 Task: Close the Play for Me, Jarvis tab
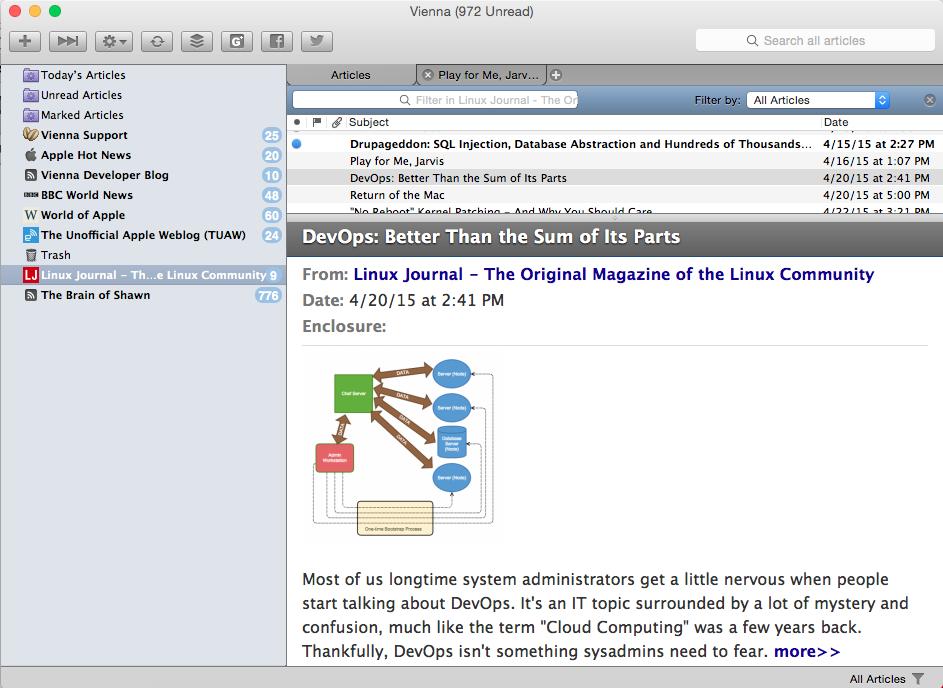pos(428,75)
